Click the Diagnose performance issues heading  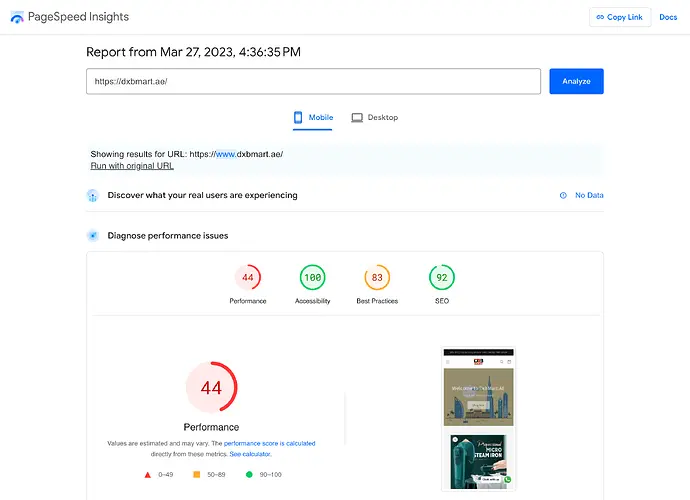coord(168,236)
